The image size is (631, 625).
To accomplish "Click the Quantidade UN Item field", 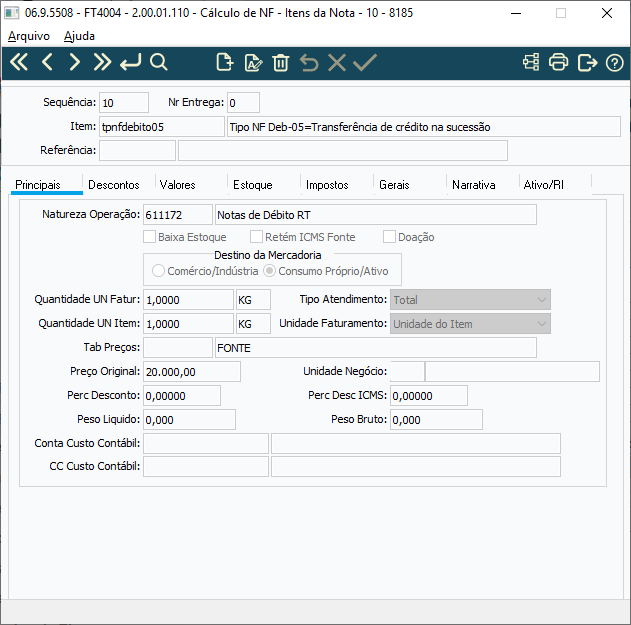I will point(188,324).
